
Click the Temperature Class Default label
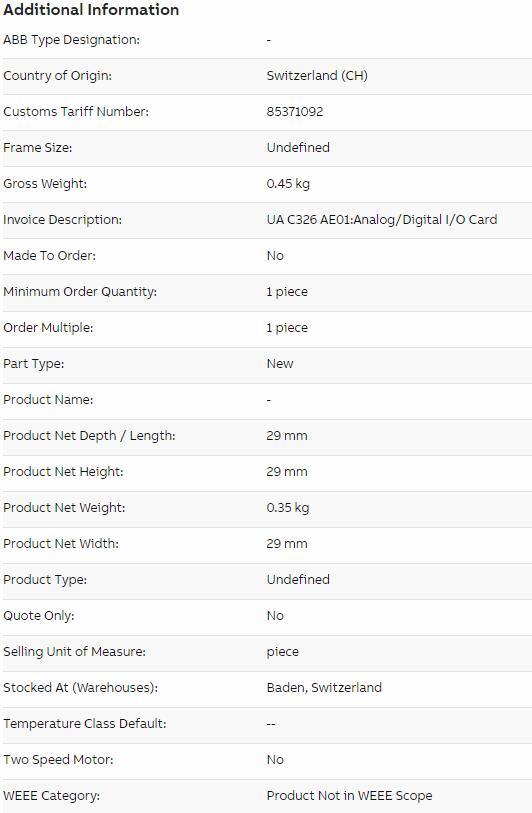coord(85,724)
